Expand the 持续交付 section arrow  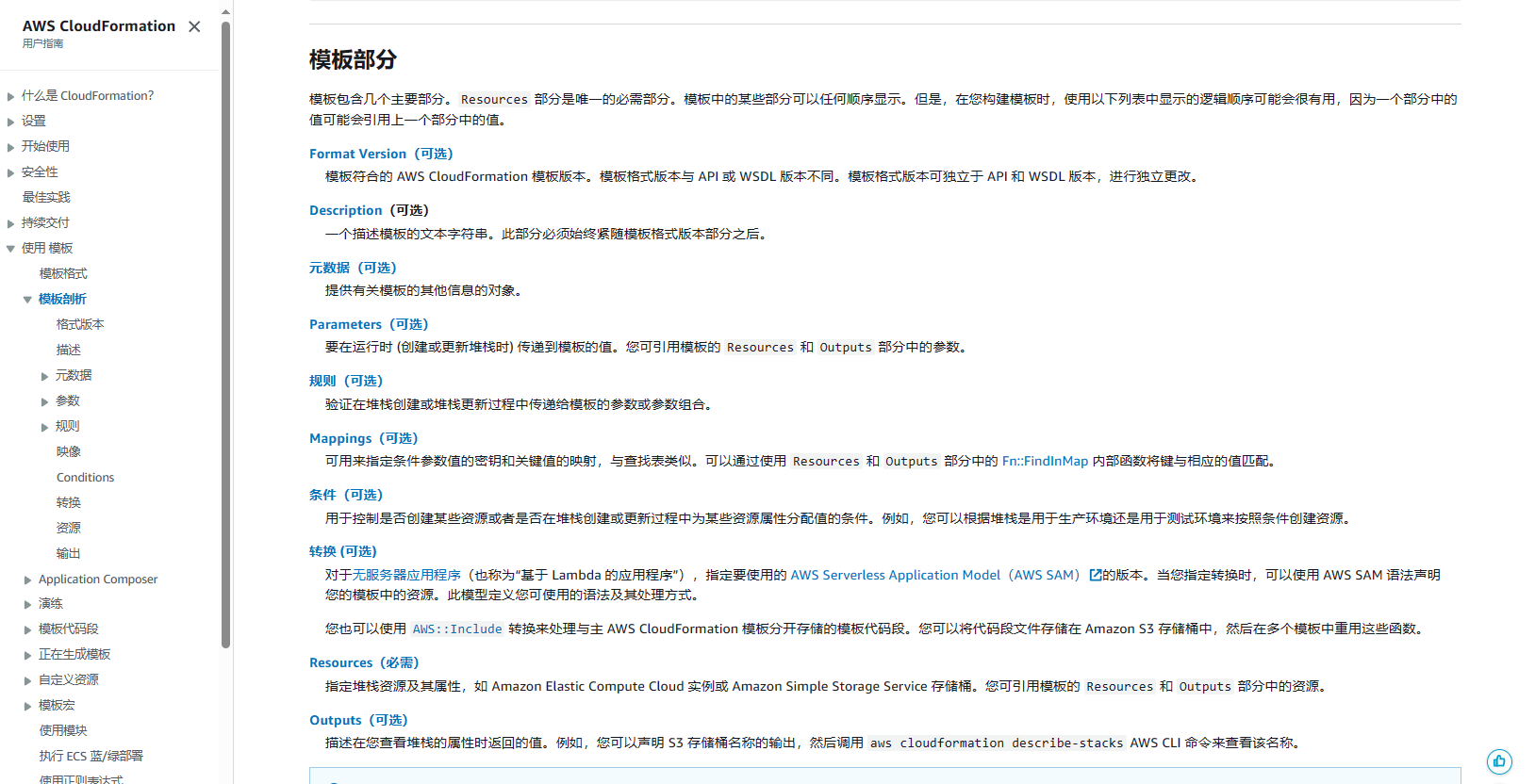click(10, 223)
